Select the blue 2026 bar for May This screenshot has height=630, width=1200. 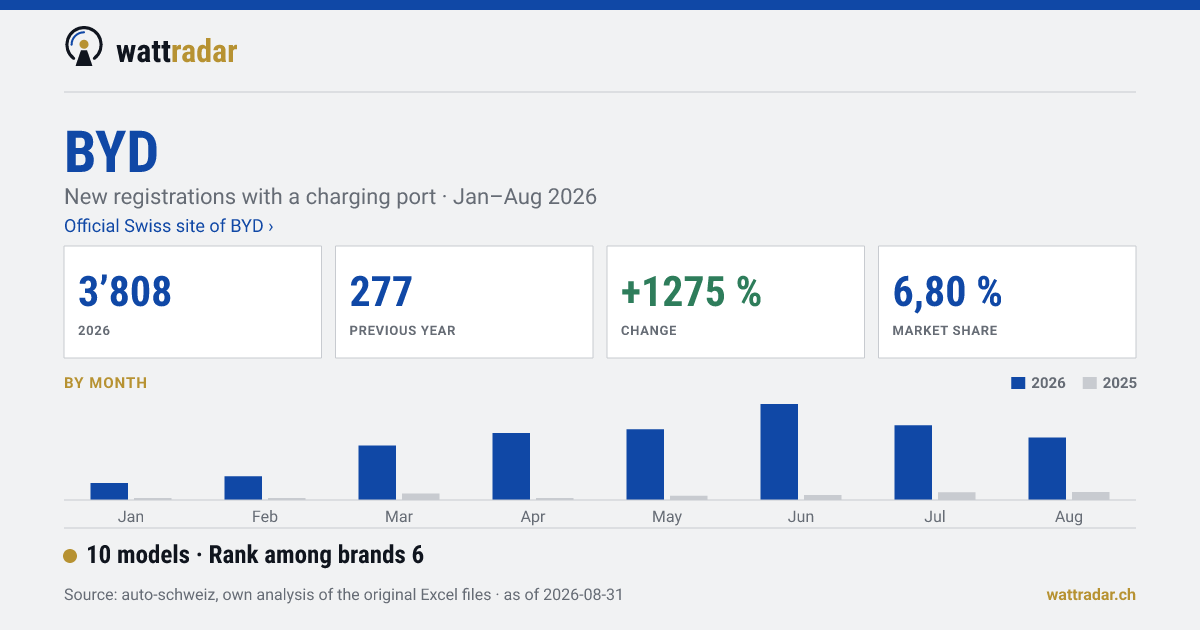(x=645, y=464)
